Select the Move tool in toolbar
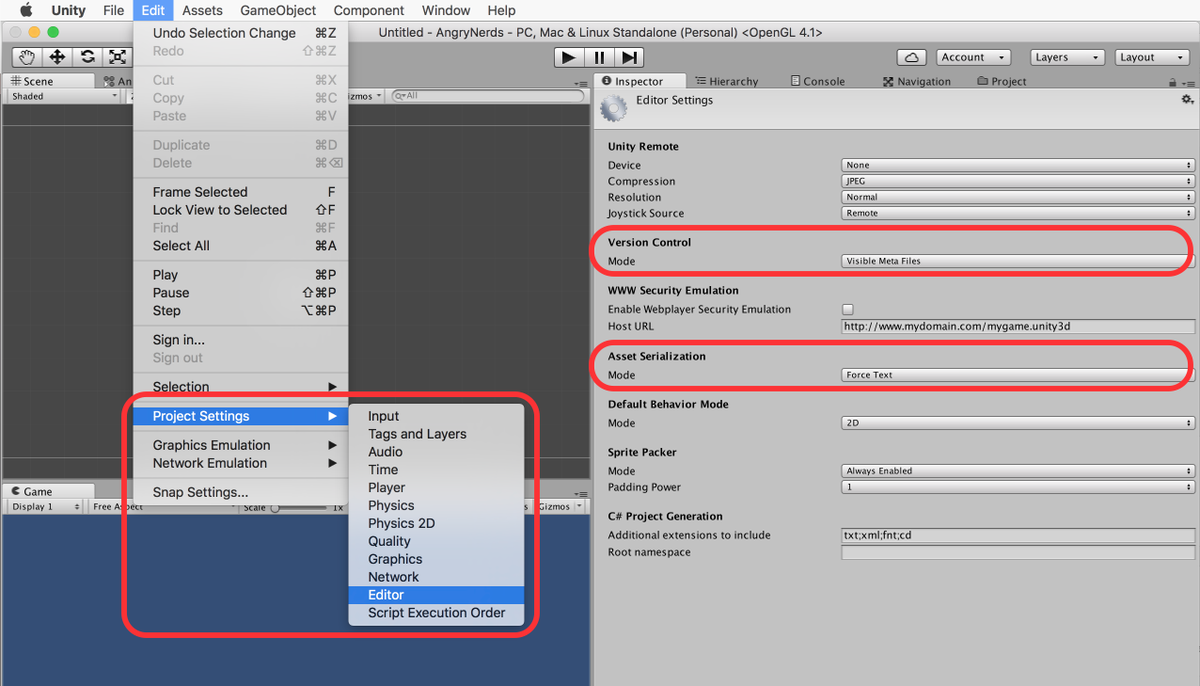1200x686 pixels. coord(58,57)
